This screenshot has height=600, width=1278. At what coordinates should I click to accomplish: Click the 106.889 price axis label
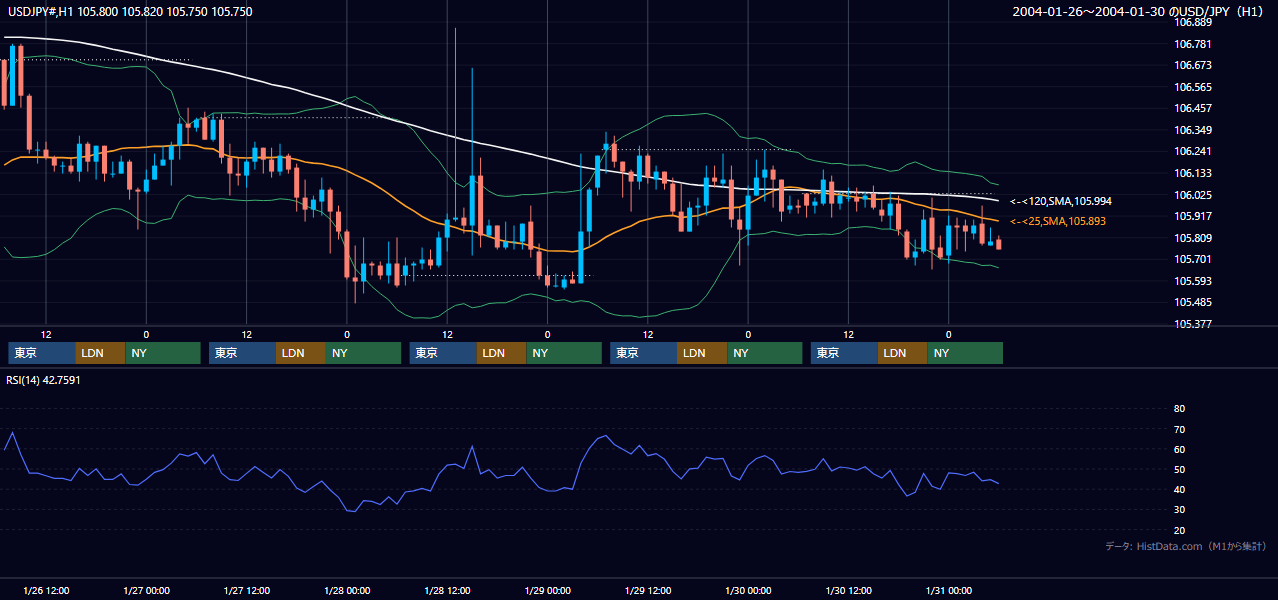point(1193,22)
